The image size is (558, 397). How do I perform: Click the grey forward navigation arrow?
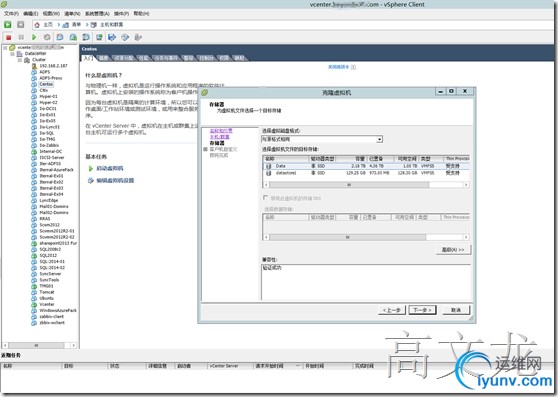[x=21, y=25]
